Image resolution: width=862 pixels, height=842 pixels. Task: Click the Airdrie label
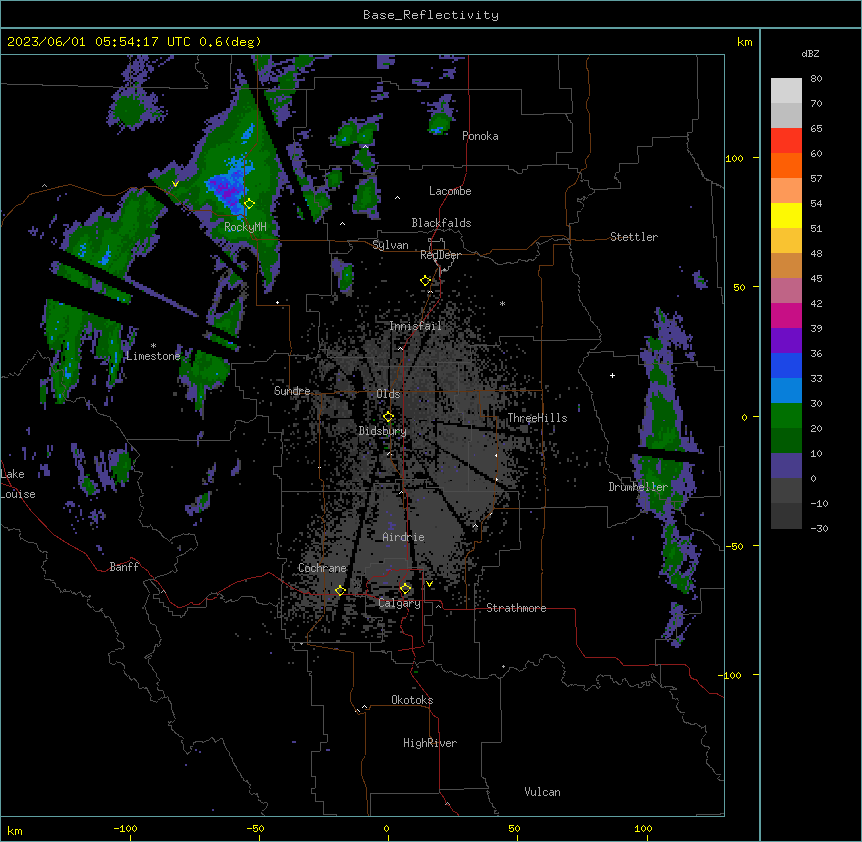(404, 537)
